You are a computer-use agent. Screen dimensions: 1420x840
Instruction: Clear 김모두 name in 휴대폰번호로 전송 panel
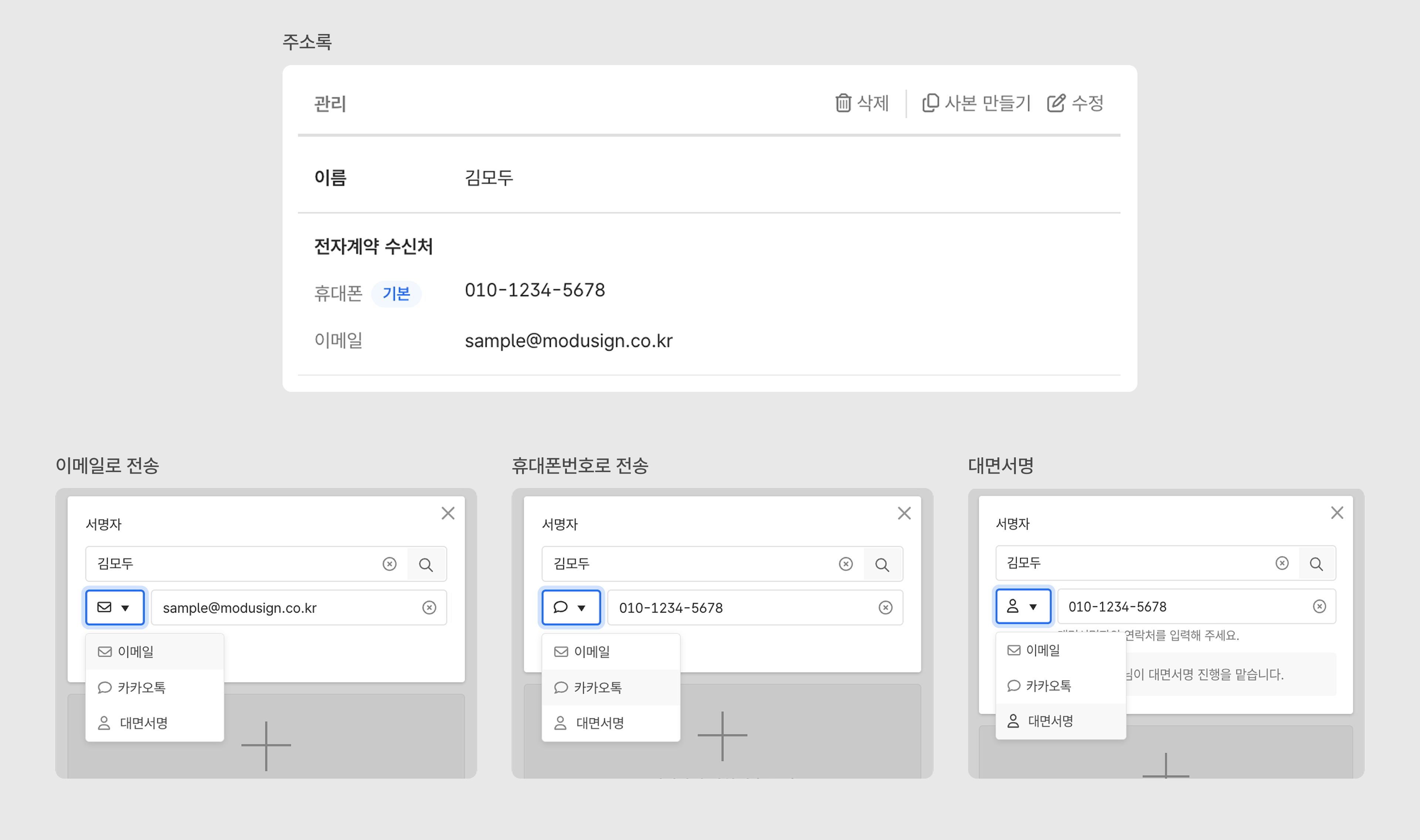pos(846,564)
